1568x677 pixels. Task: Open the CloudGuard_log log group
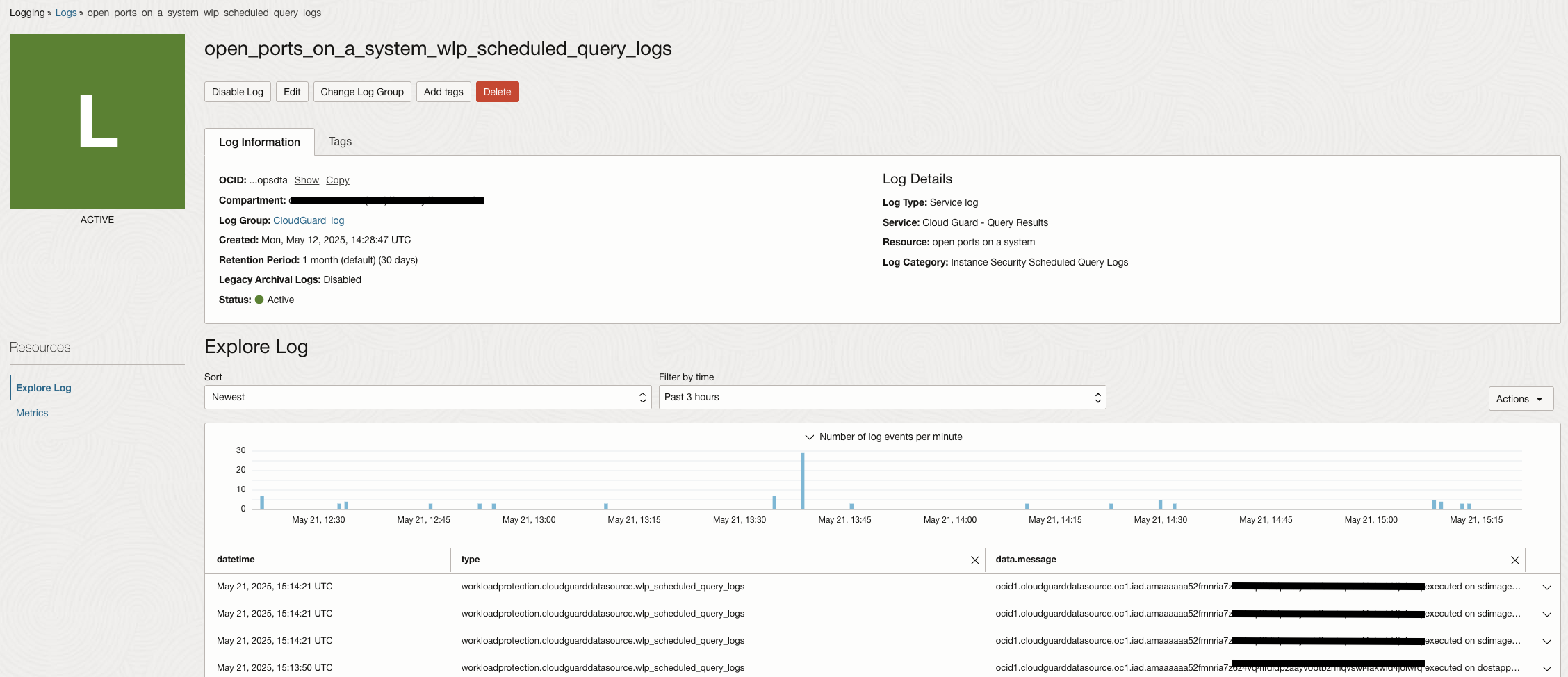309,220
